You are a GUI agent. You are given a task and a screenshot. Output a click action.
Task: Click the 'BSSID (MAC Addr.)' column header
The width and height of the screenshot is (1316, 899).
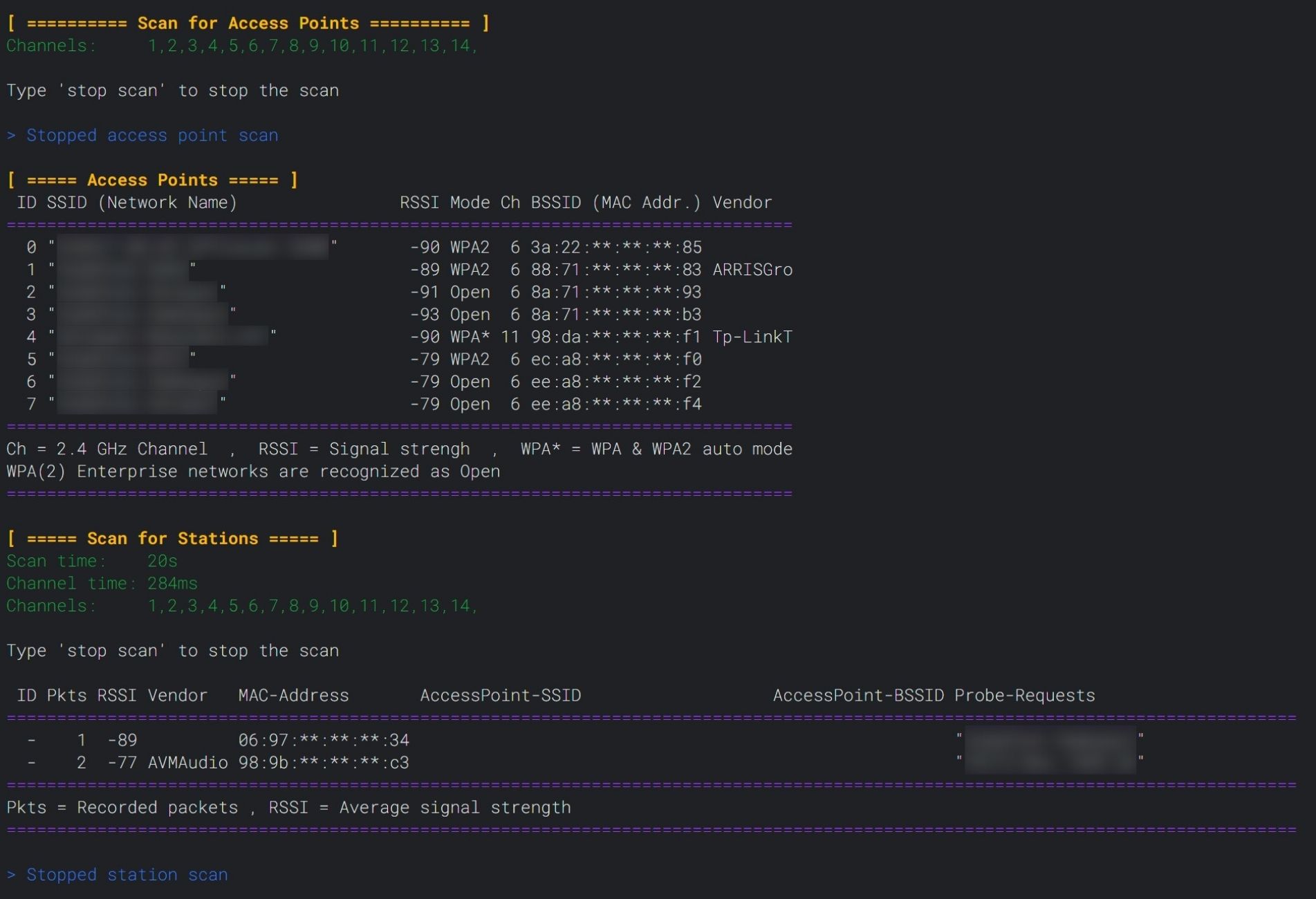615,203
